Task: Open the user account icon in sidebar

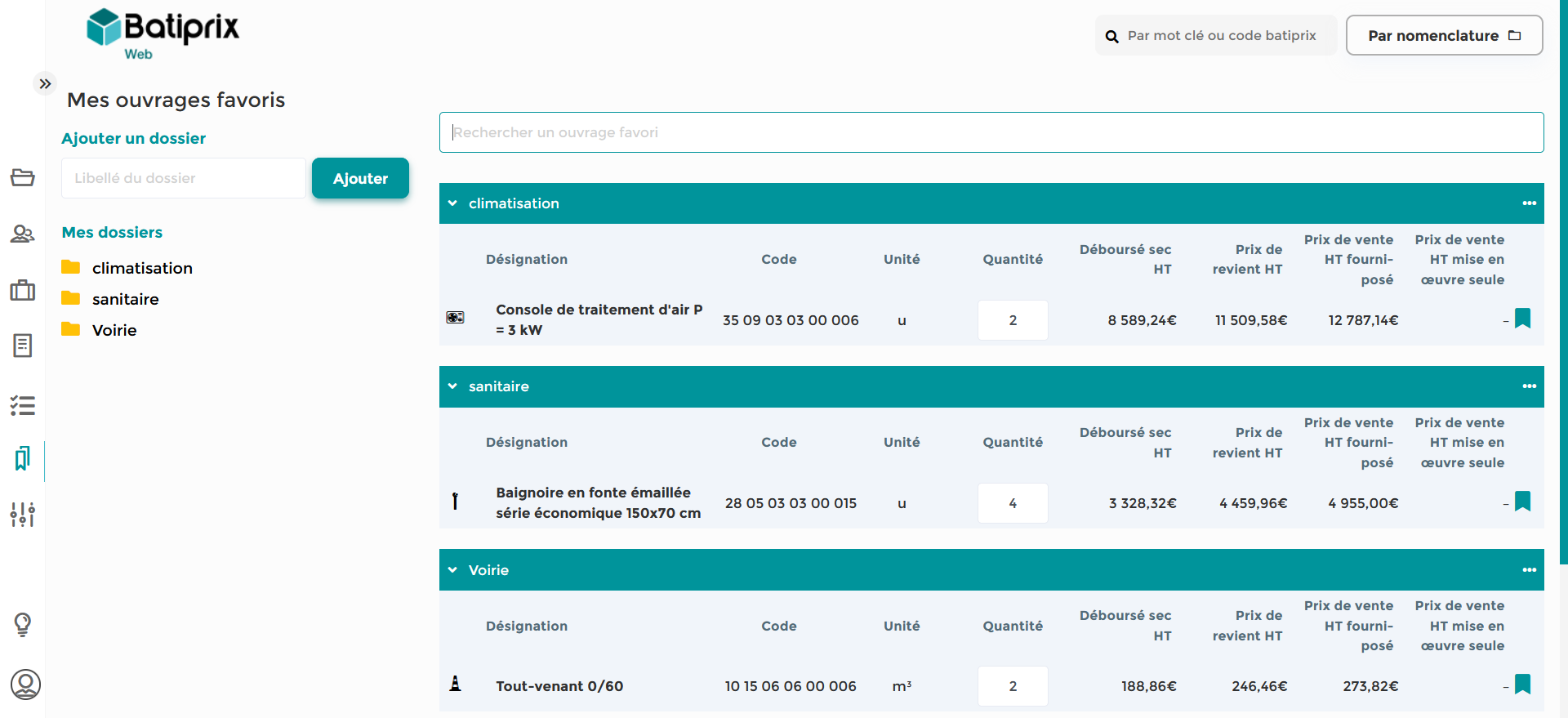Action: click(x=25, y=685)
